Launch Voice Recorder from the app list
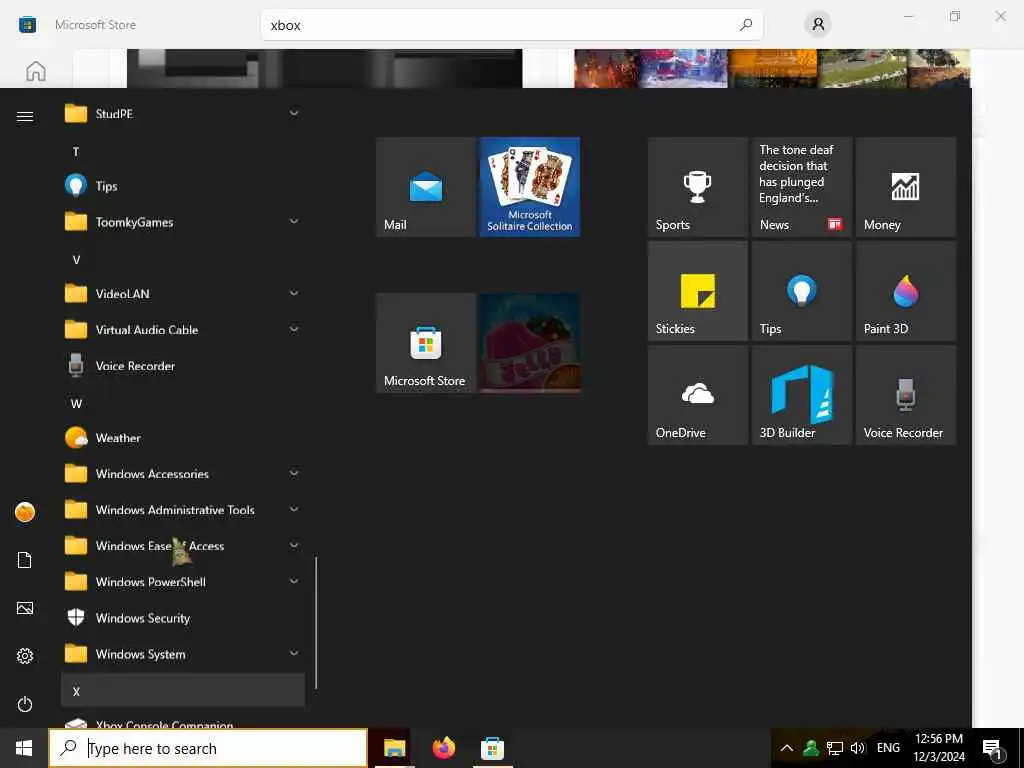The width and height of the screenshot is (1024, 768). click(x=183, y=366)
